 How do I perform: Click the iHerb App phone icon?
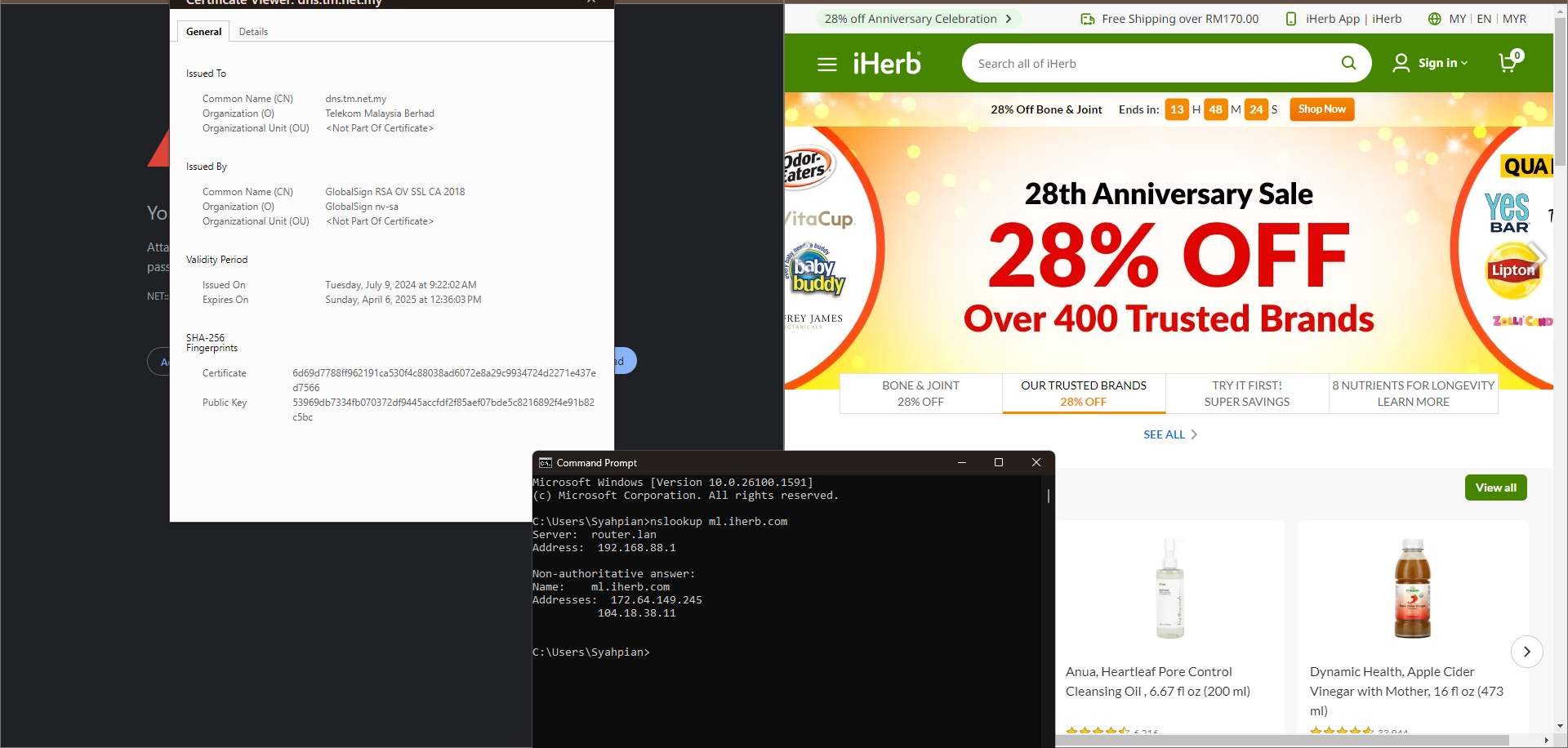tap(1291, 19)
